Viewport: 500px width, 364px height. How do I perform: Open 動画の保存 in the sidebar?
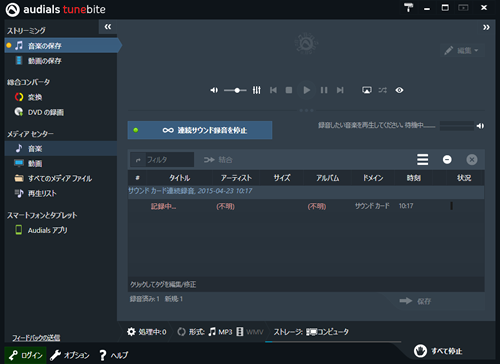point(45,61)
